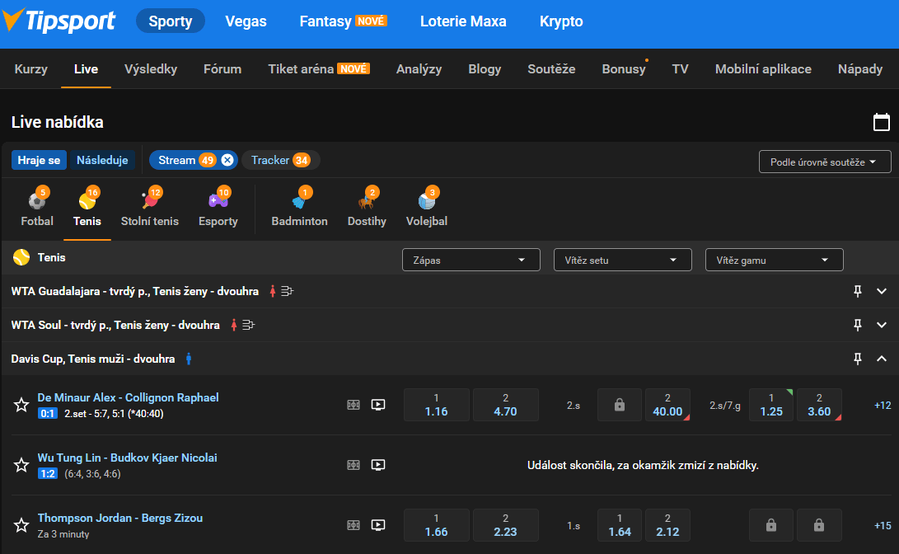Open the Loterie Maxa section
The height and width of the screenshot is (554, 899).
[463, 21]
